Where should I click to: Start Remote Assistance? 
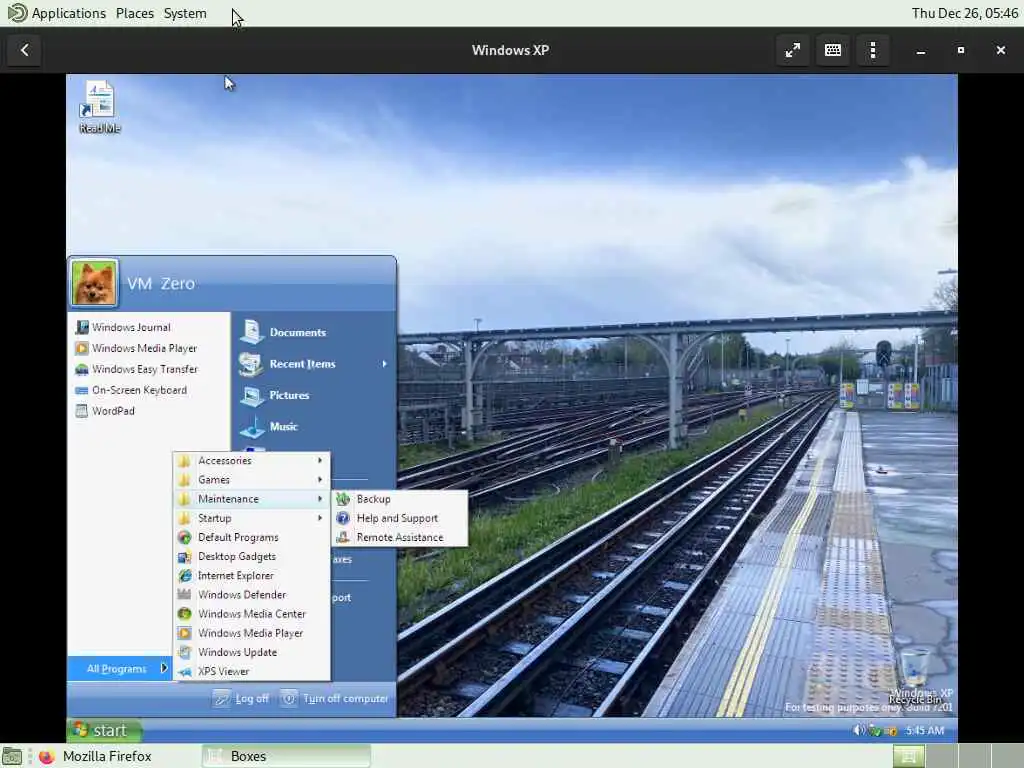pos(400,537)
